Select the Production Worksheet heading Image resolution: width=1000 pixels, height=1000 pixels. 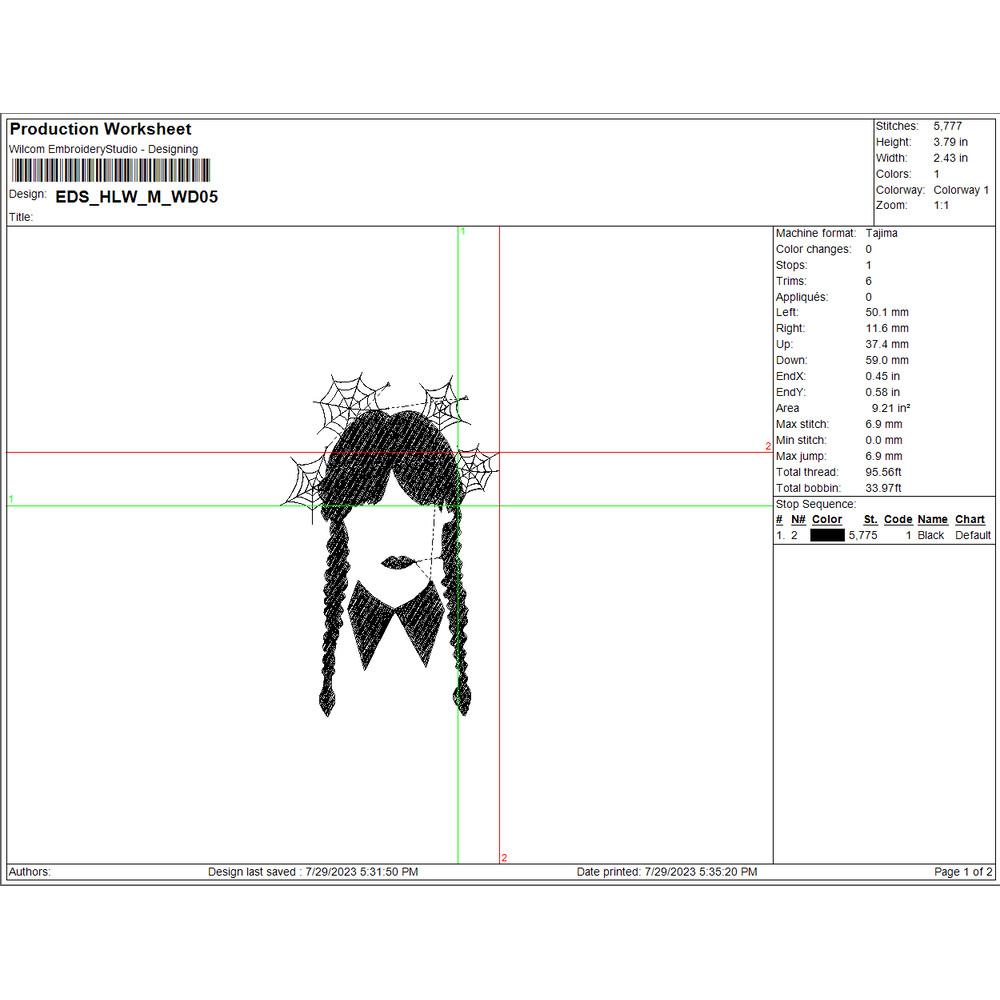click(x=100, y=129)
